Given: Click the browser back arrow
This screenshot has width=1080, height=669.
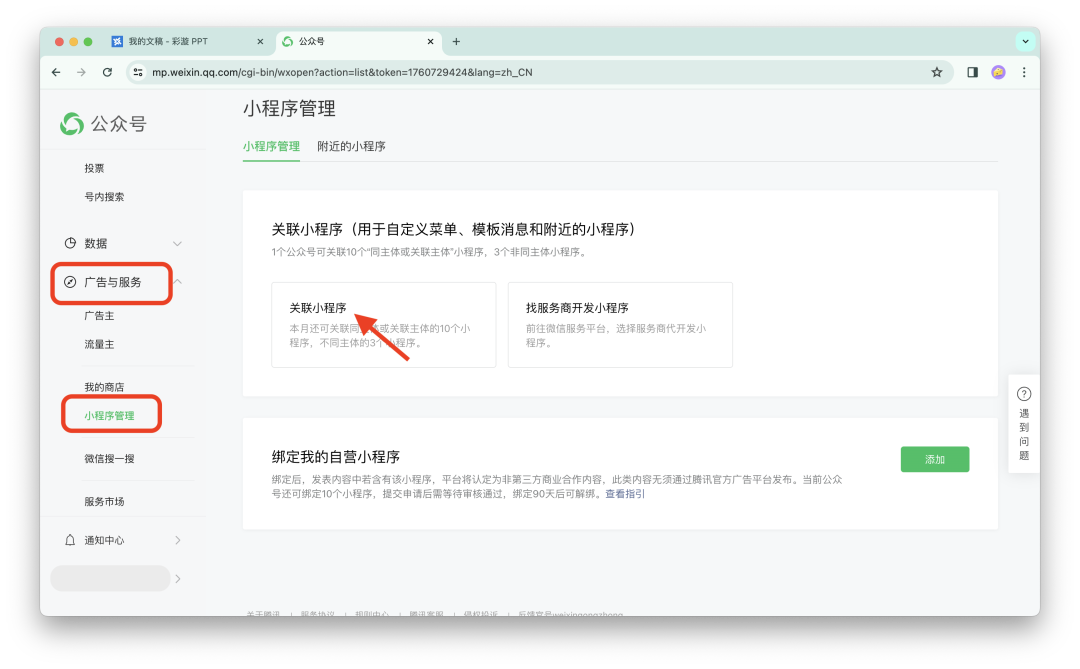Looking at the screenshot, I should pos(56,72).
